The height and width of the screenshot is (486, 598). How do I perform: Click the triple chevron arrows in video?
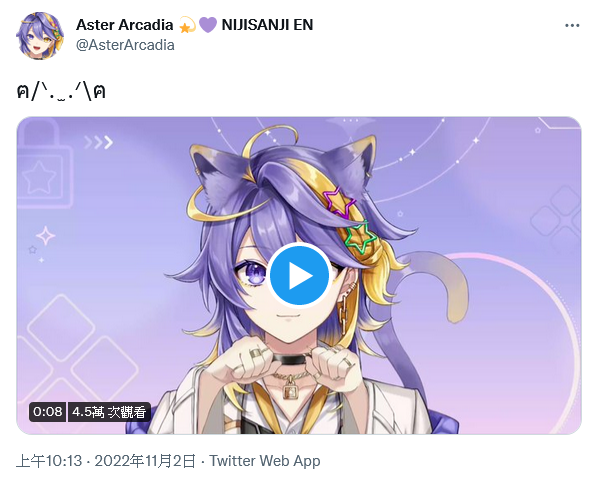(x=99, y=142)
